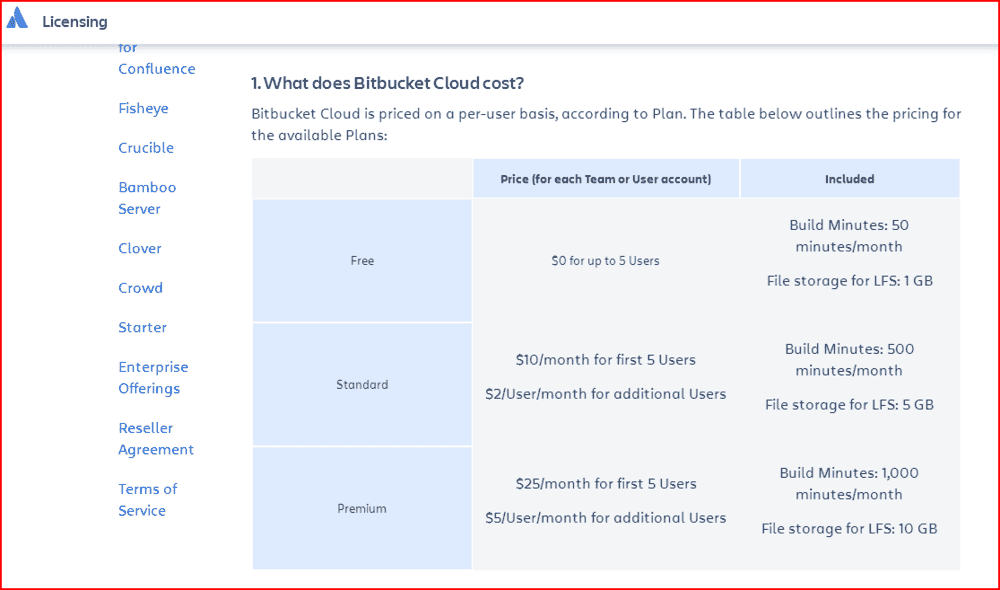Click the 'File storage for LFS: 10 GB' text

[x=849, y=529]
